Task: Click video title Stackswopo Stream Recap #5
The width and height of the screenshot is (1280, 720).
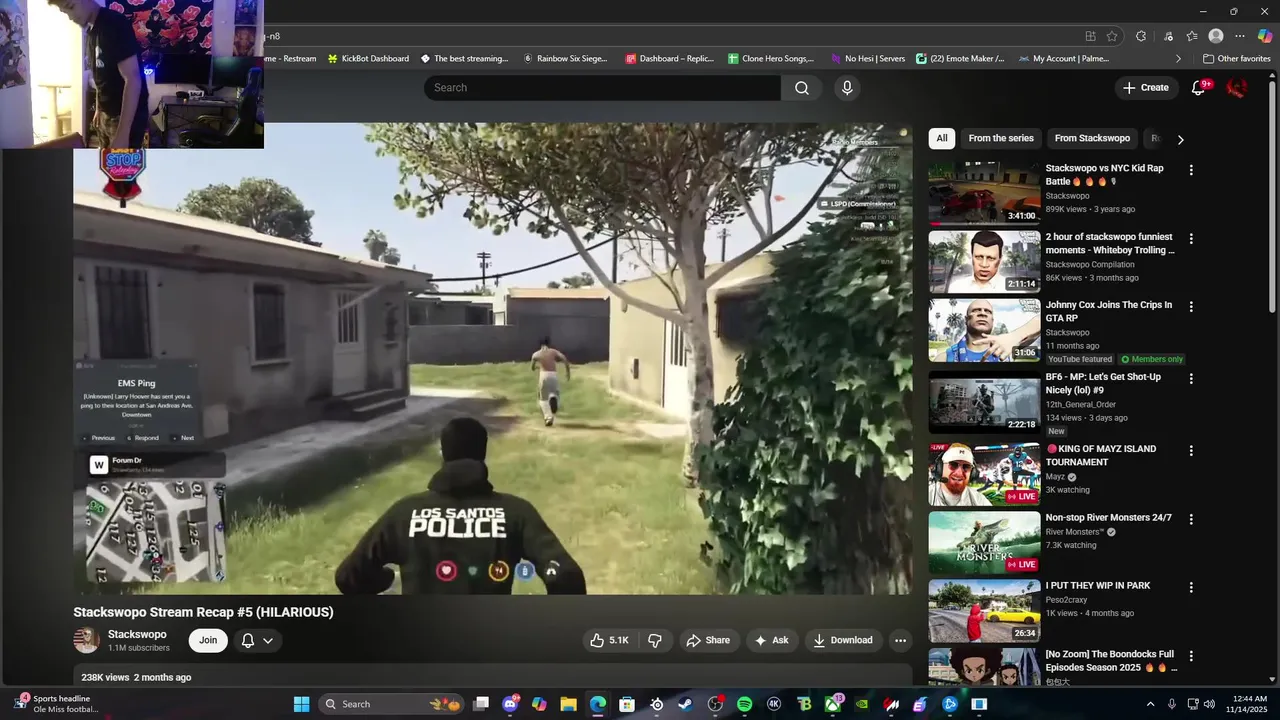Action: click(203, 612)
